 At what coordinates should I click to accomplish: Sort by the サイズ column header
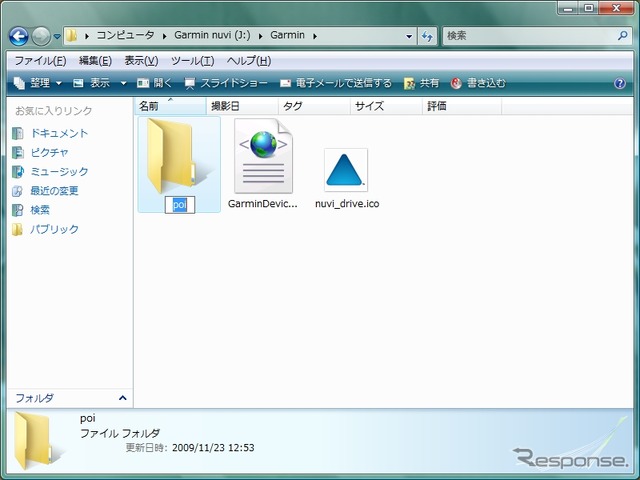[x=386, y=106]
